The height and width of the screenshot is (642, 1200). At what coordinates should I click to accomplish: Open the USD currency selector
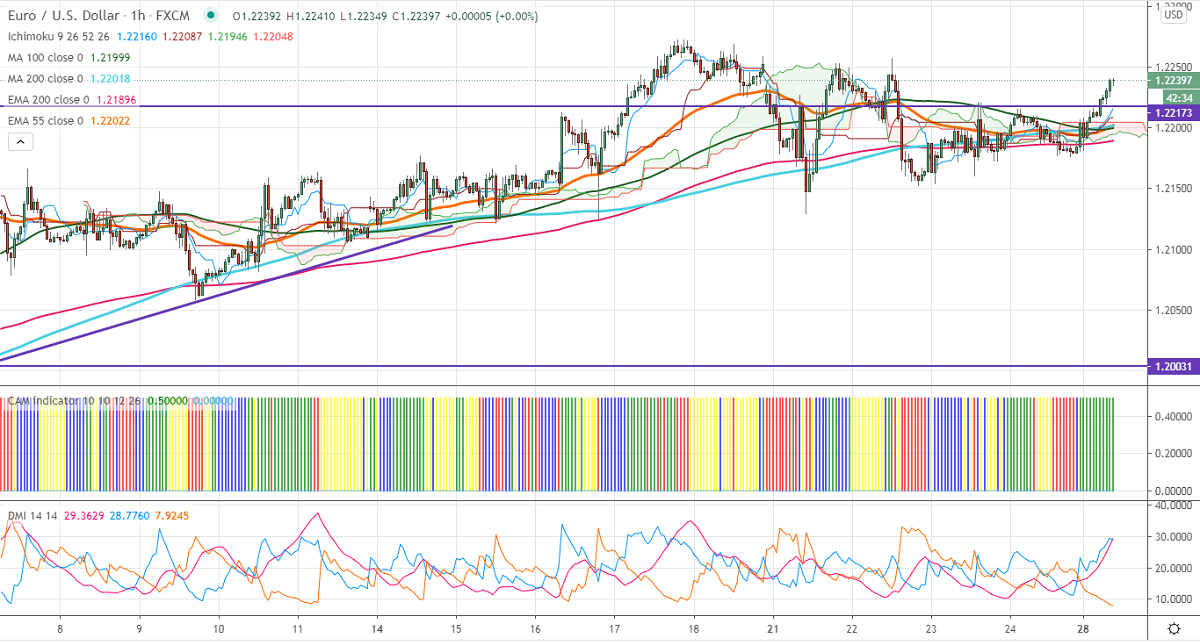pos(1172,13)
